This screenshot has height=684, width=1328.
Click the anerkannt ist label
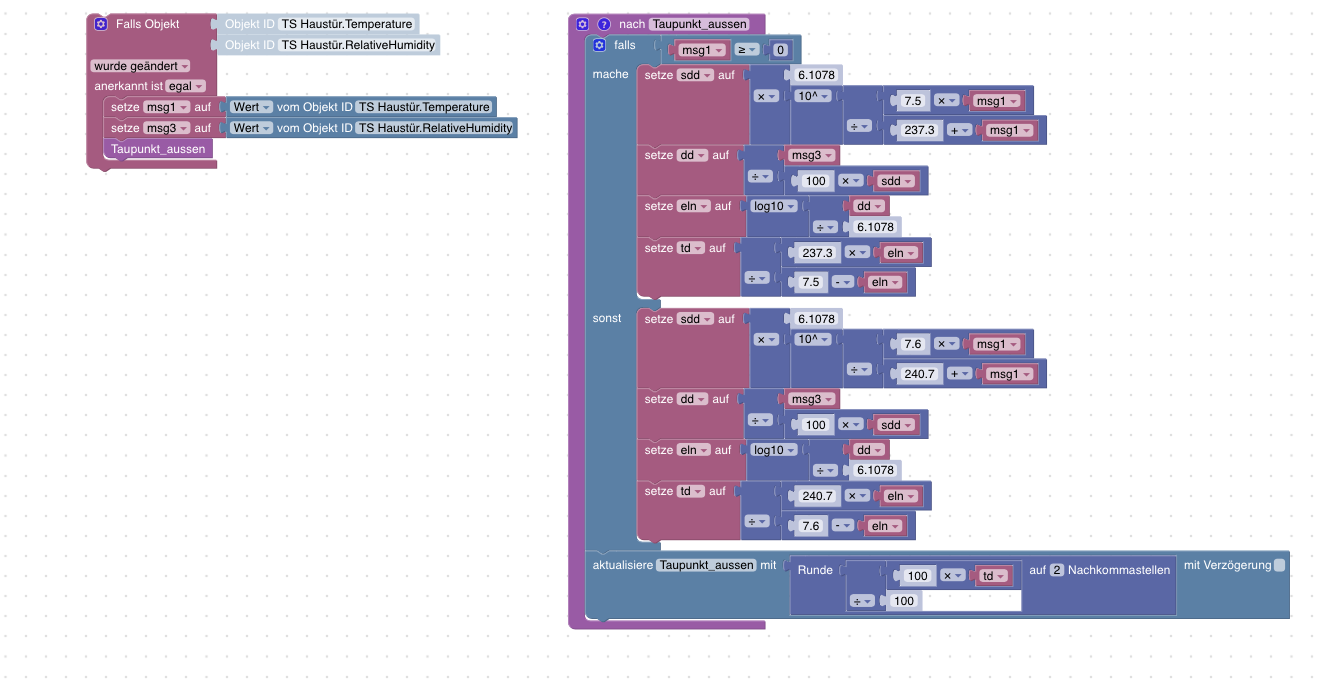128,86
